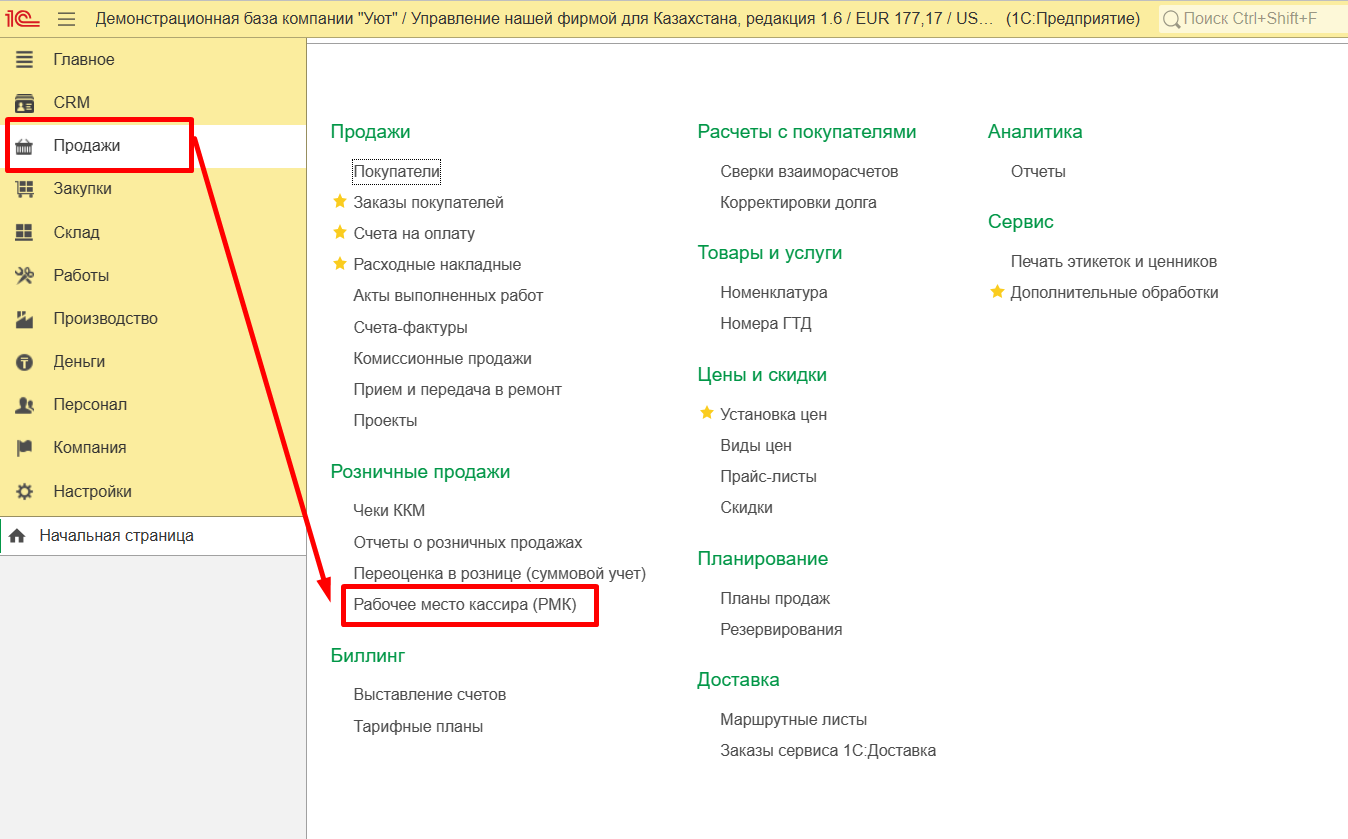The width and height of the screenshot is (1348, 839).
Task: Click the Цены и скидки heading
Action: click(x=762, y=375)
